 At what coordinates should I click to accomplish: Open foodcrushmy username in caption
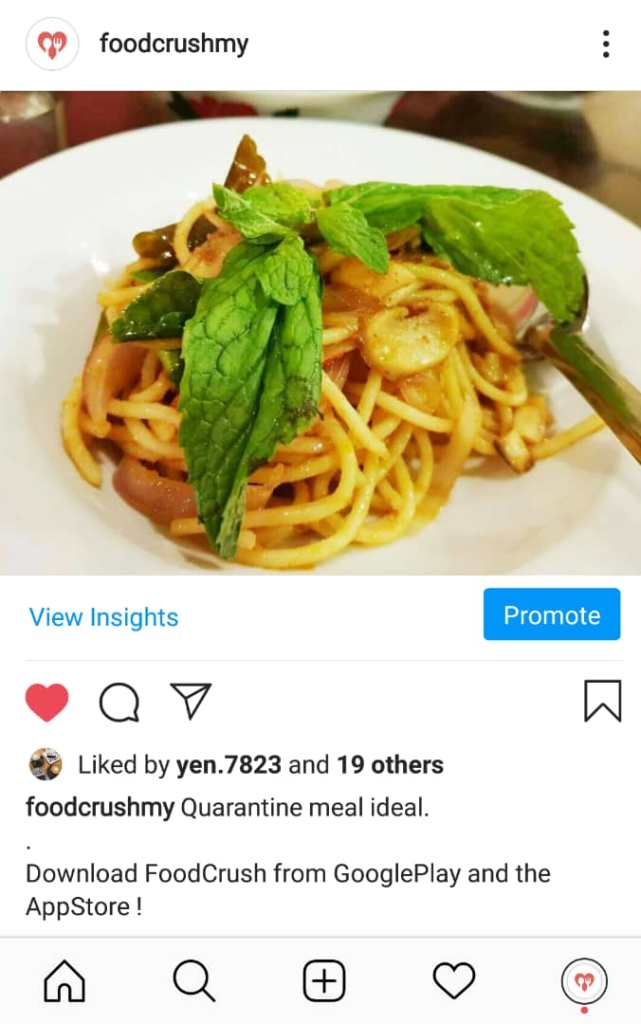[100, 808]
